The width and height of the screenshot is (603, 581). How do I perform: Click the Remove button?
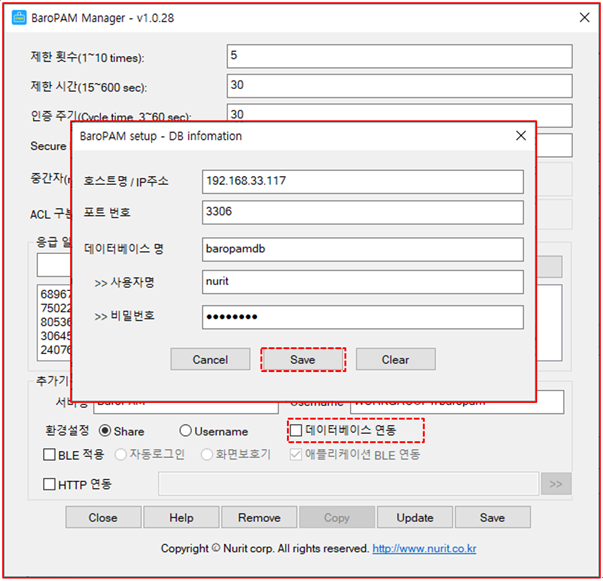pyautogui.click(x=259, y=518)
